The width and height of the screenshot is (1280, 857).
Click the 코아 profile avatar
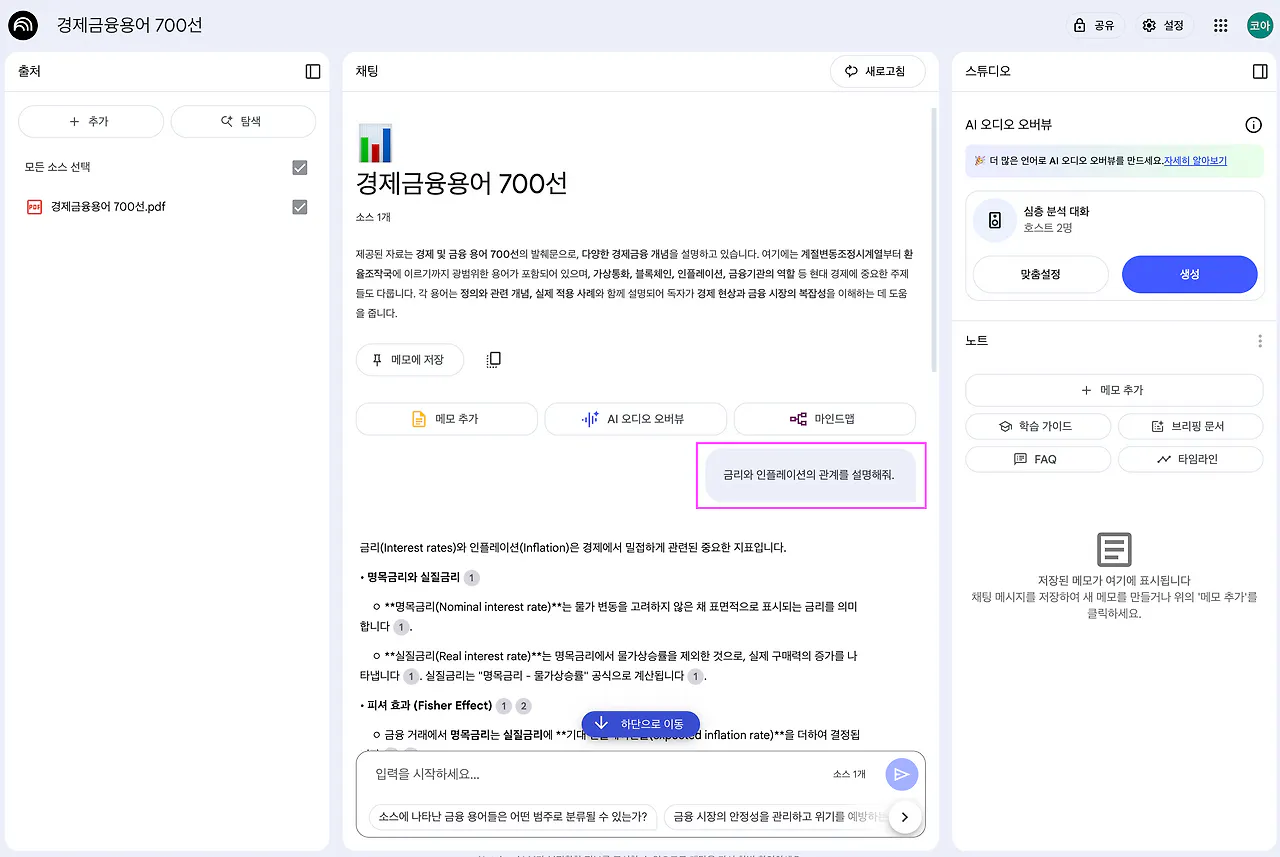[1259, 25]
